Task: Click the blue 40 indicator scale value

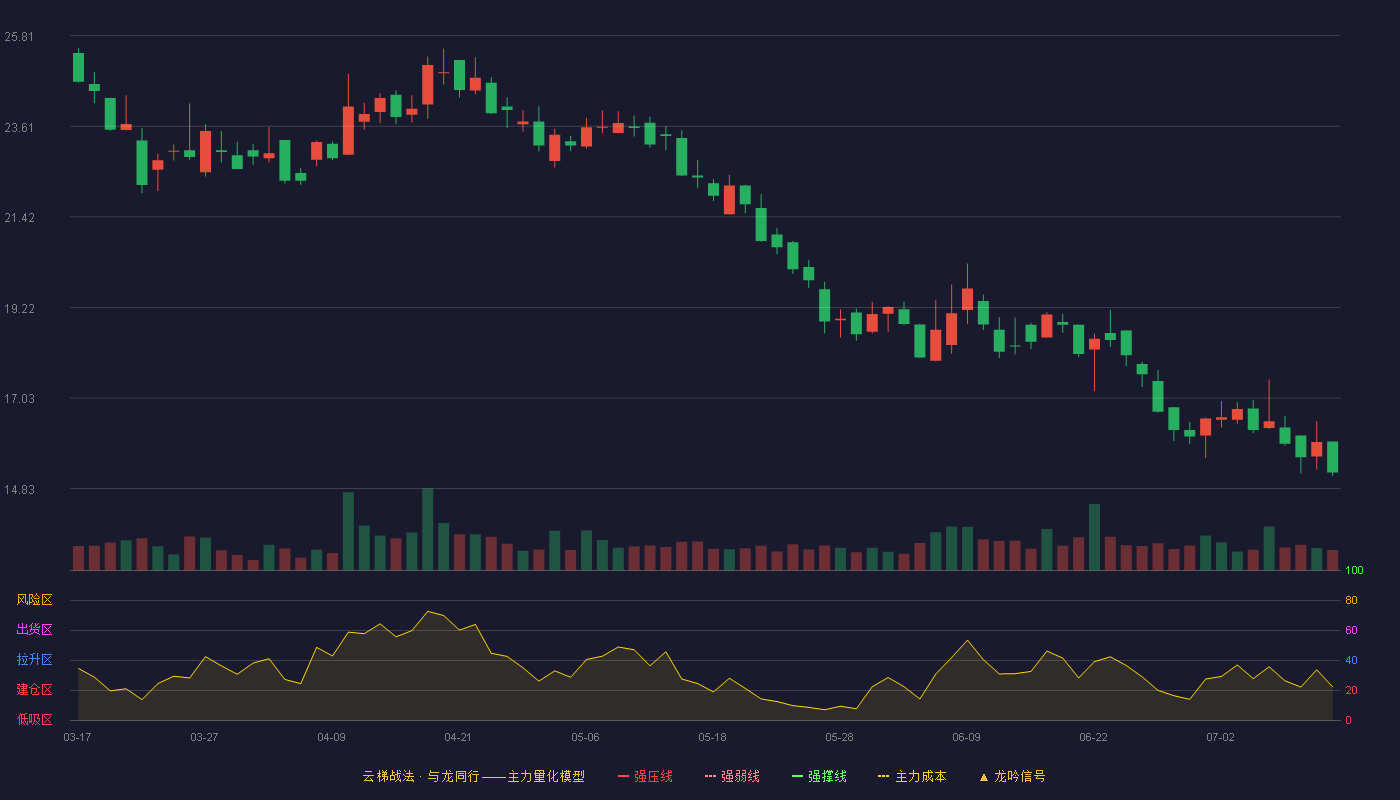Action: 1351,660
